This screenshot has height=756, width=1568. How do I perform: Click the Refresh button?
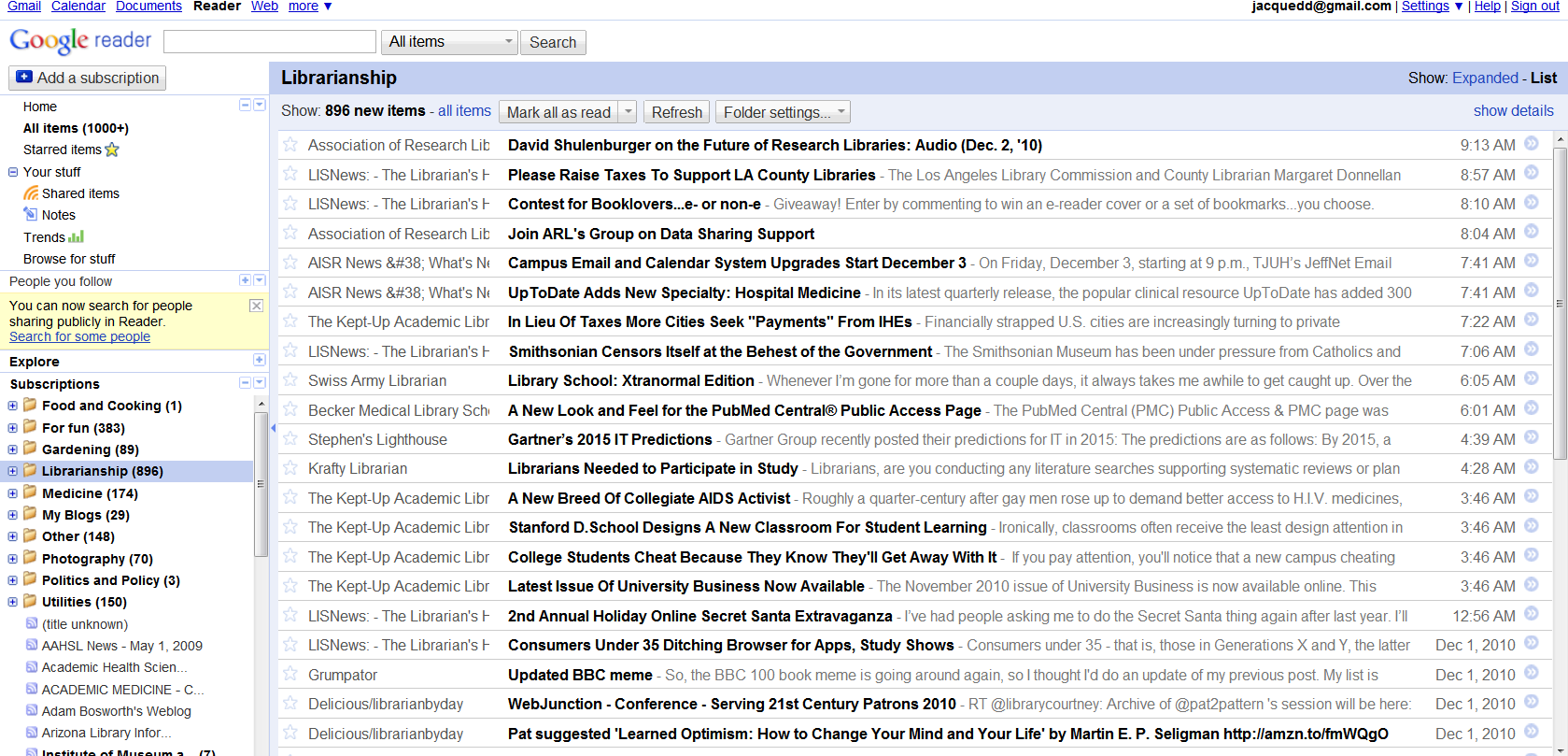(x=677, y=112)
